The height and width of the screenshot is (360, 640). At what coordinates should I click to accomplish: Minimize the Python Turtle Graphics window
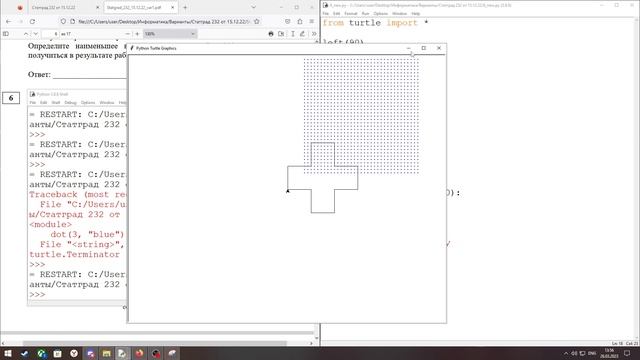click(x=408, y=48)
